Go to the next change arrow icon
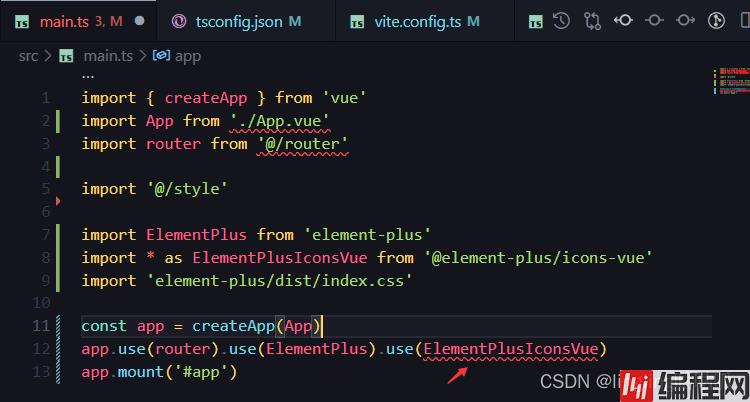The height and width of the screenshot is (402, 750). point(685,20)
